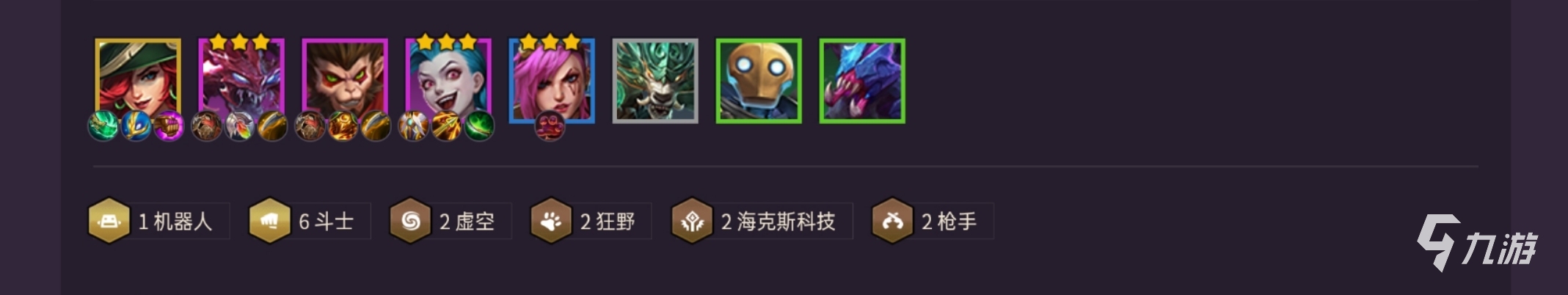Open the 九游 logo link
The image size is (1568, 295).
point(1476,243)
